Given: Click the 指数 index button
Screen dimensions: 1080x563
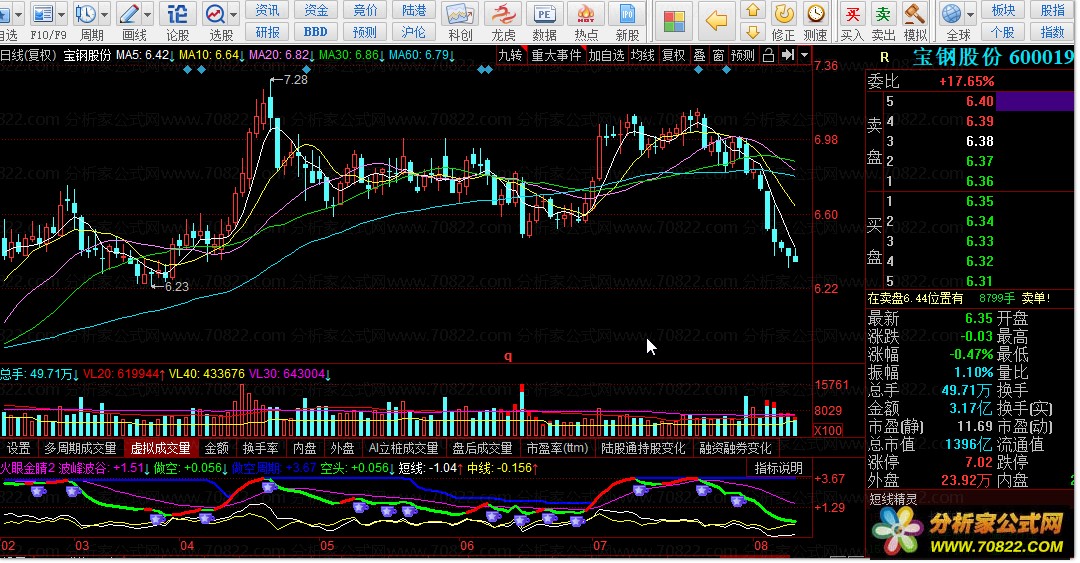Looking at the screenshot, I should click(x=1052, y=32).
